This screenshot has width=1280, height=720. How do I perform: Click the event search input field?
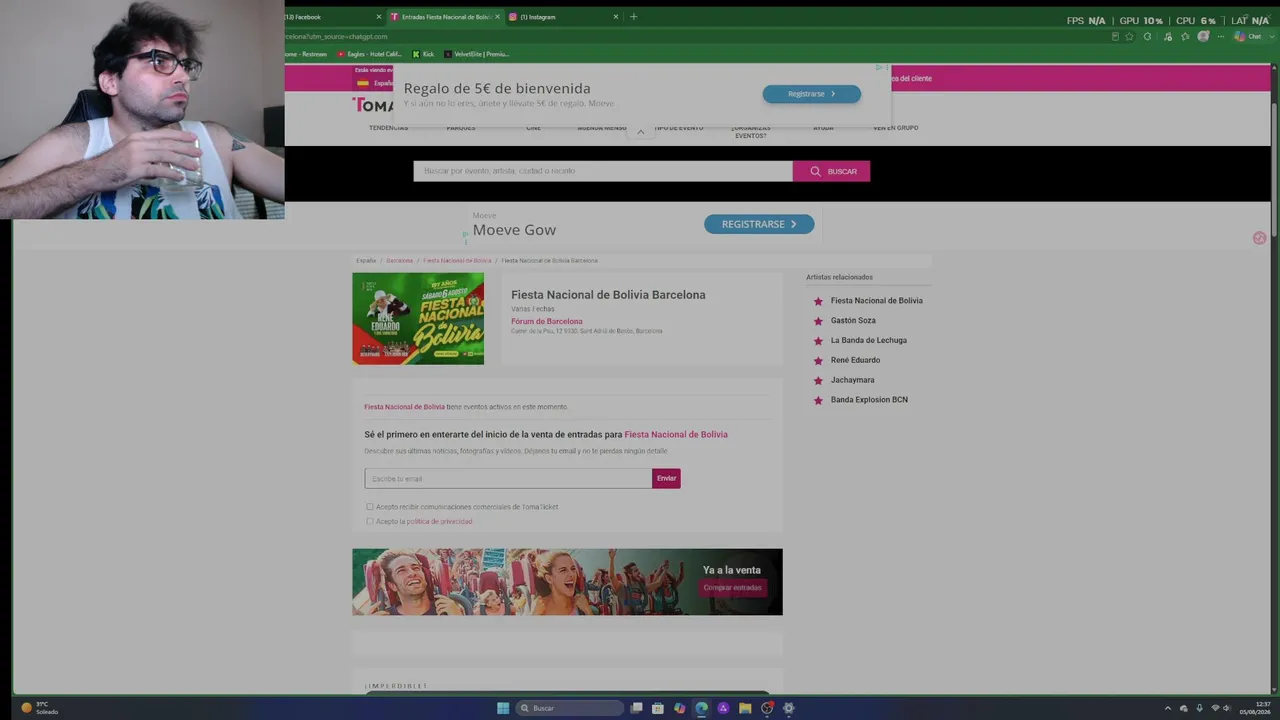(603, 171)
